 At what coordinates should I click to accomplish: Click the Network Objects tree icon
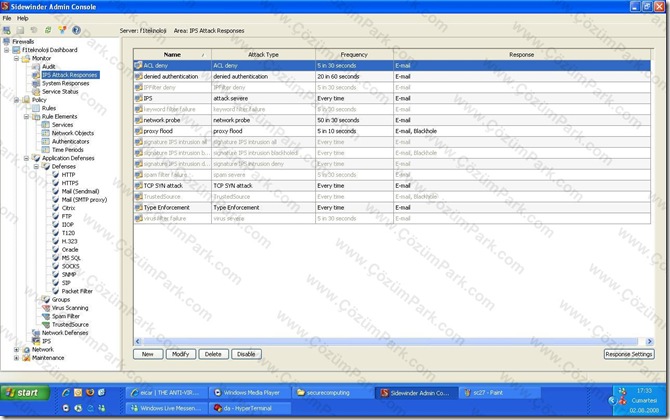[x=46, y=133]
